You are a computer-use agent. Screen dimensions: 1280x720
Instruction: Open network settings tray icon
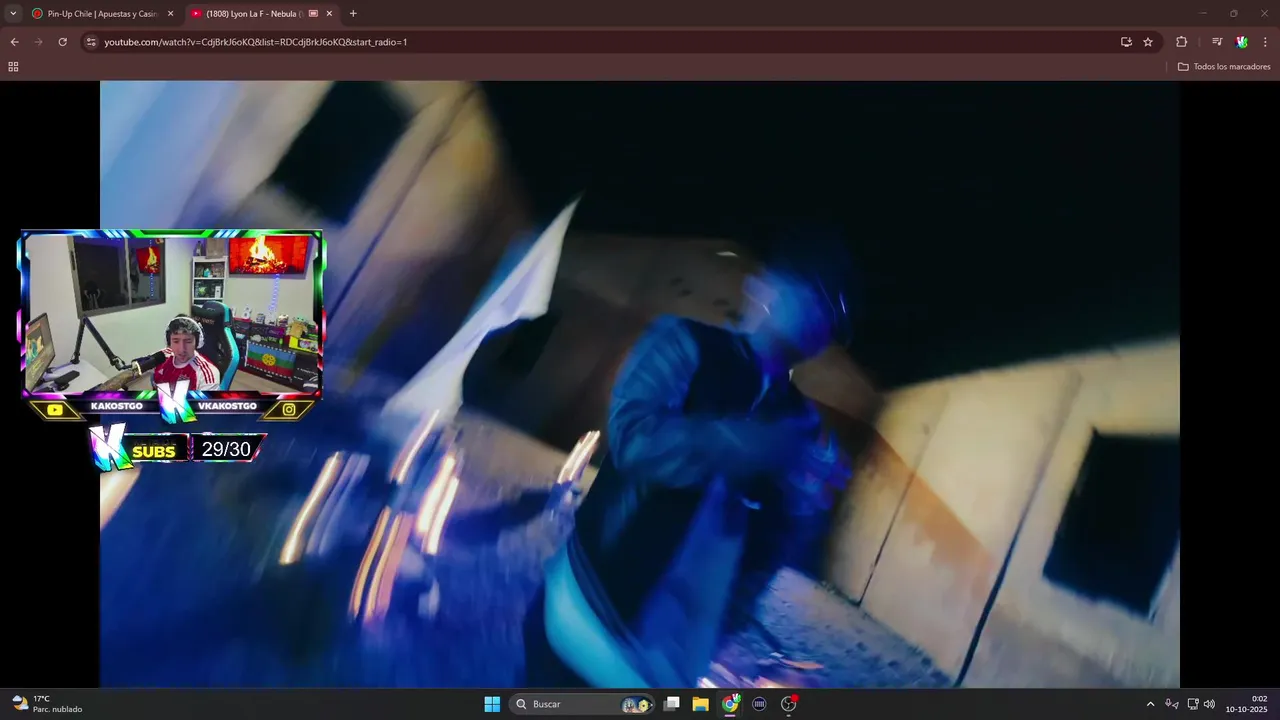(1193, 704)
